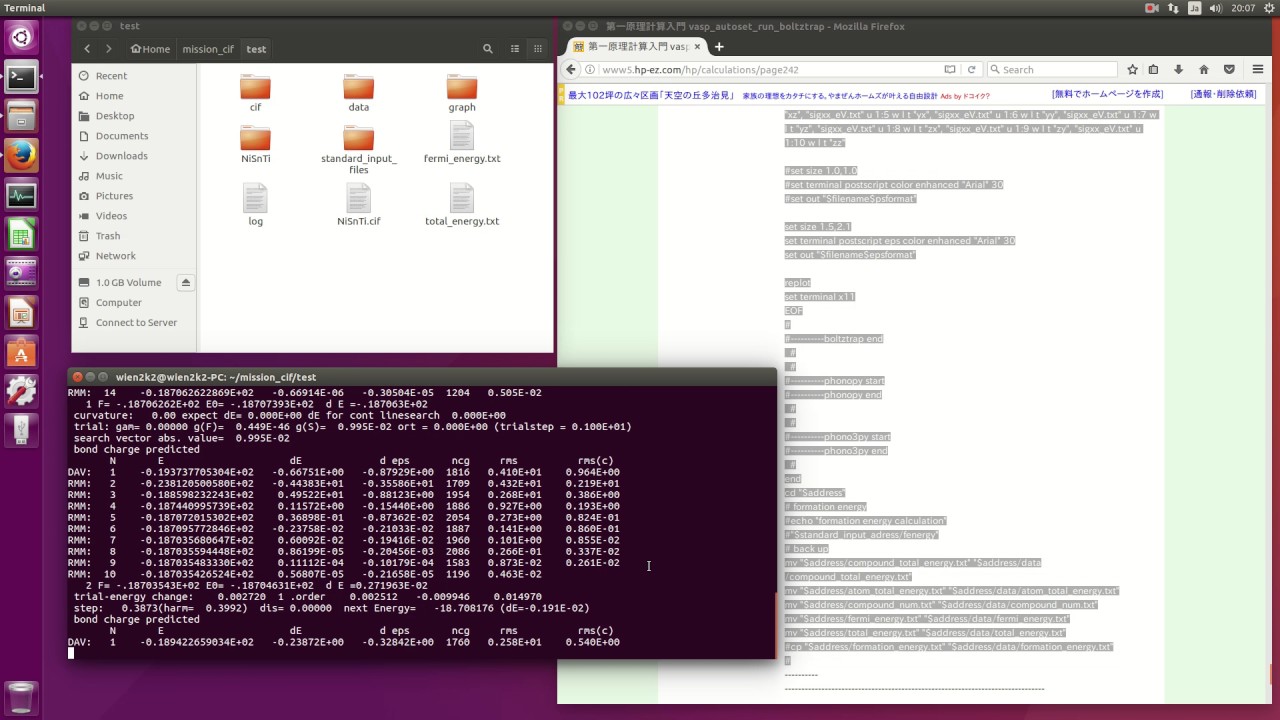Select the mission_cif path breadcrumb
The height and width of the screenshot is (720, 1280).
pos(208,49)
